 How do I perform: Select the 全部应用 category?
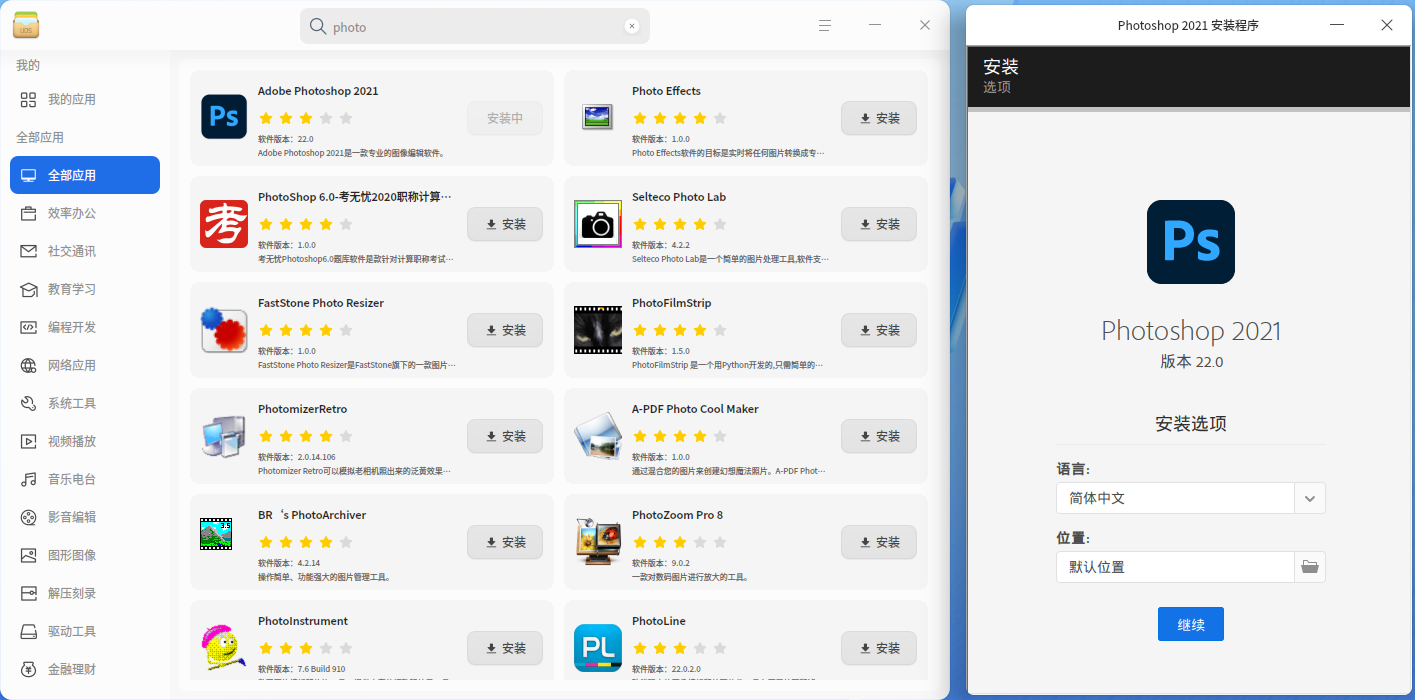(x=85, y=175)
